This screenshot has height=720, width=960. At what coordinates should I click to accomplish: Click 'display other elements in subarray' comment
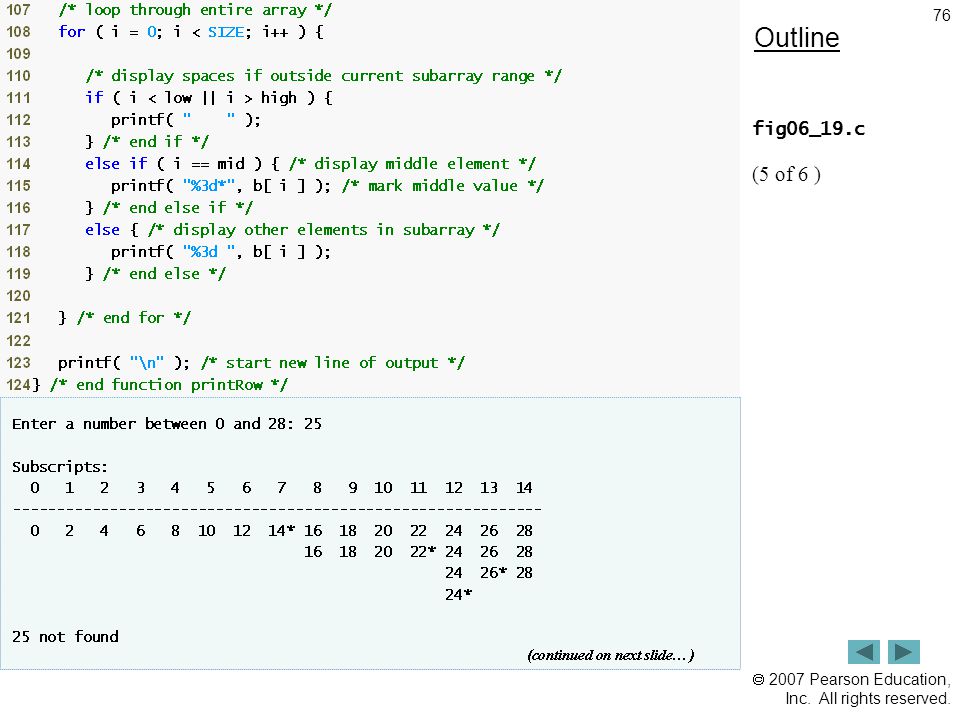click(x=323, y=230)
